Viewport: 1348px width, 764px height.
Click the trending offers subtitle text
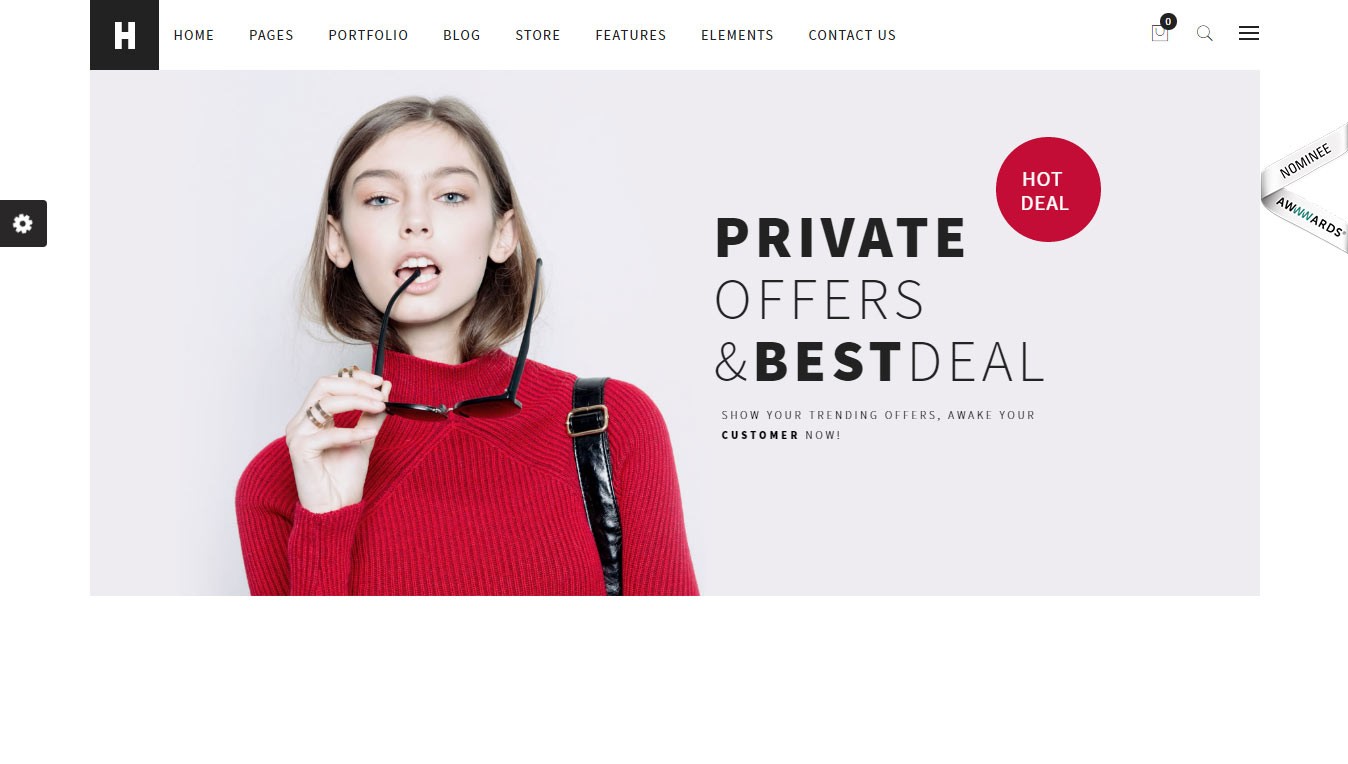878,425
